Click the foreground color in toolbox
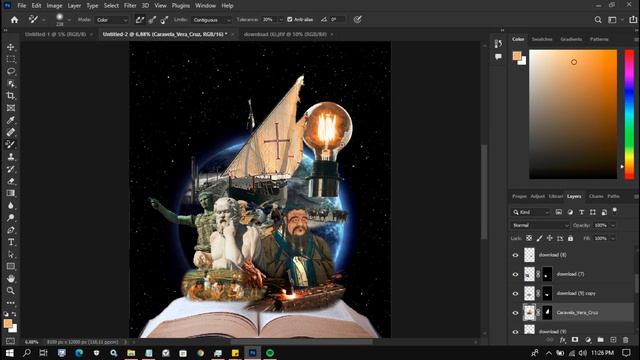Viewport: 640px width, 360px height. 8,324
